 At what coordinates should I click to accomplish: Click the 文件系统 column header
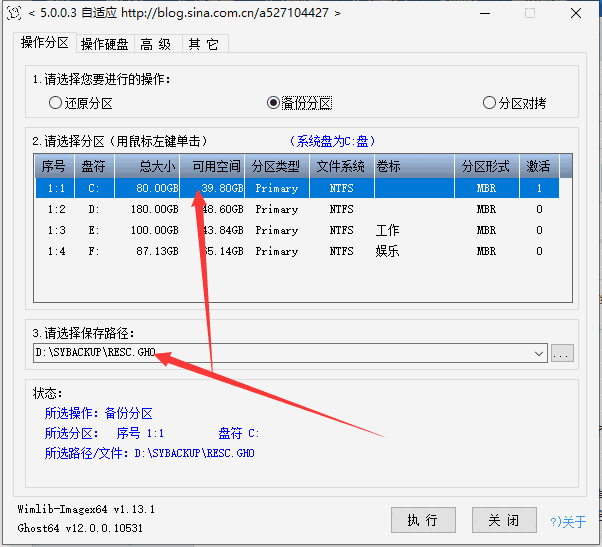[342, 166]
